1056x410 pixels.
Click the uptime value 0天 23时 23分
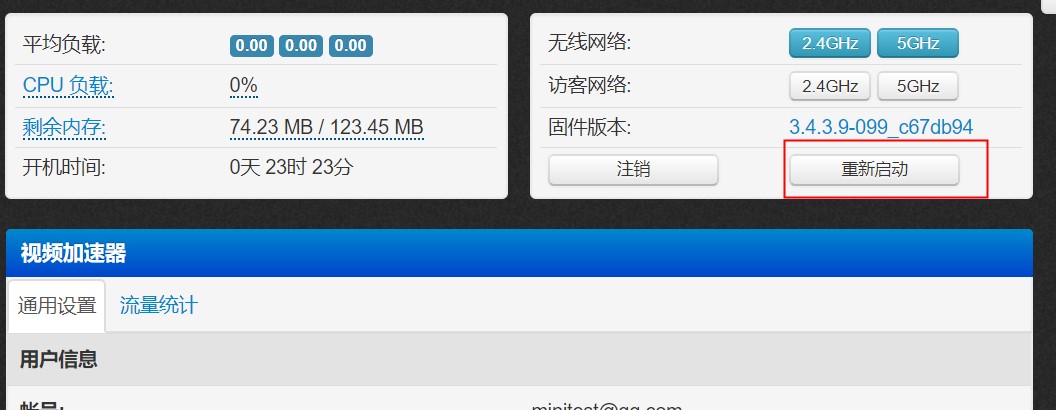click(x=291, y=167)
